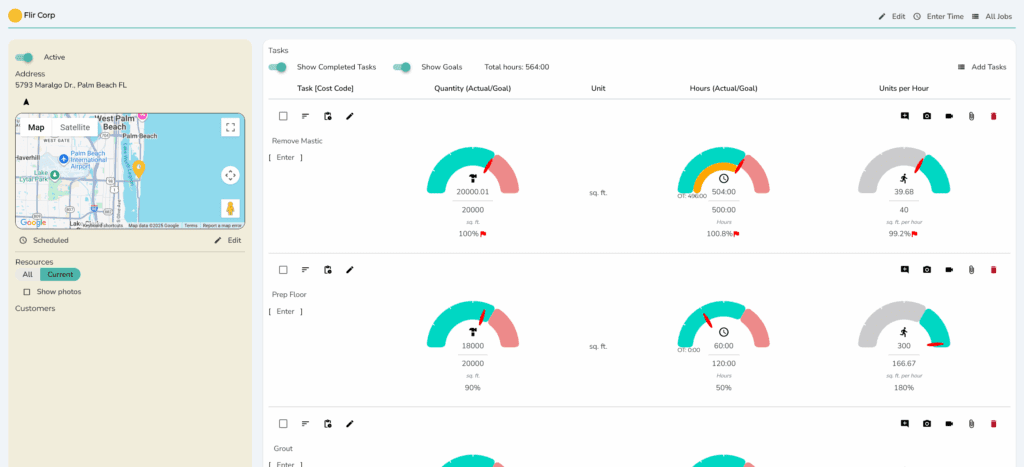Click the video icon on the Prep Floor row
Viewport: 1024px width, 467px height.
(949, 270)
